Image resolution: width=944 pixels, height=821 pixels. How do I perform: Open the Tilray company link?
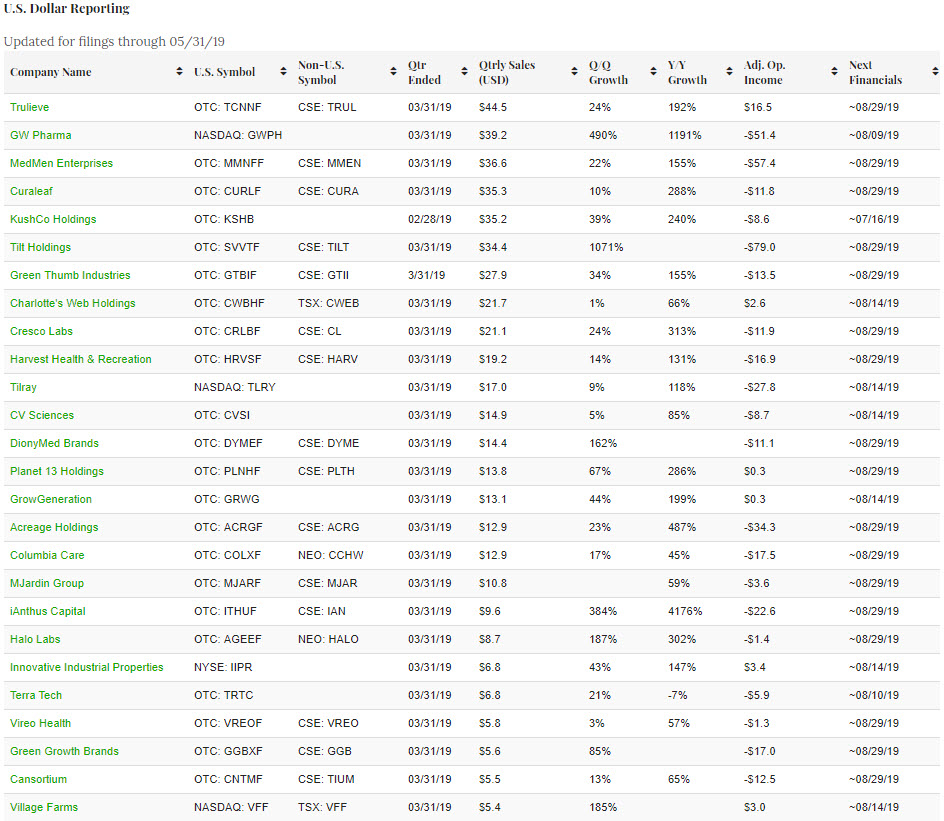[23, 387]
